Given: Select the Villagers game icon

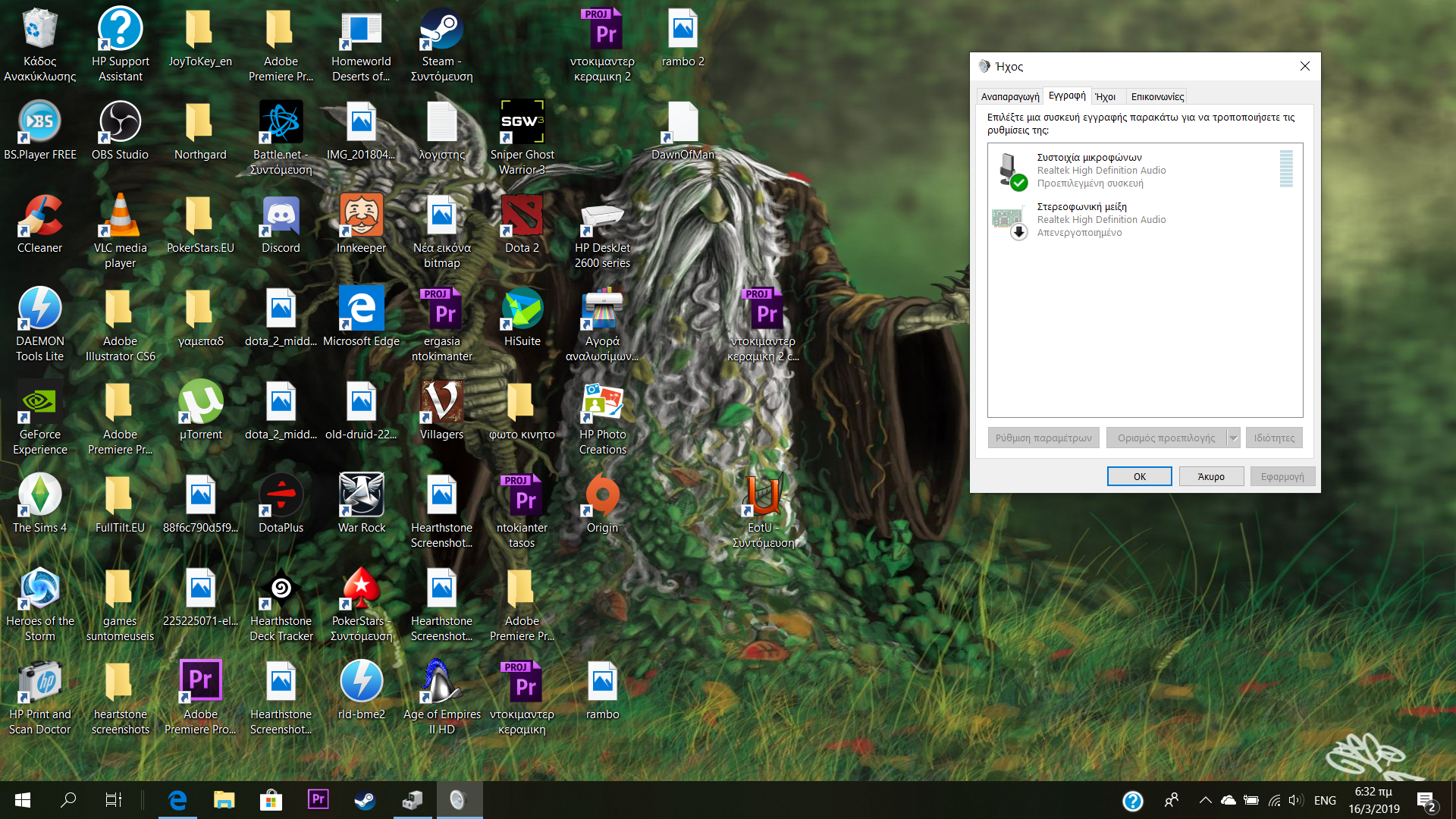Looking at the screenshot, I should point(441,411).
